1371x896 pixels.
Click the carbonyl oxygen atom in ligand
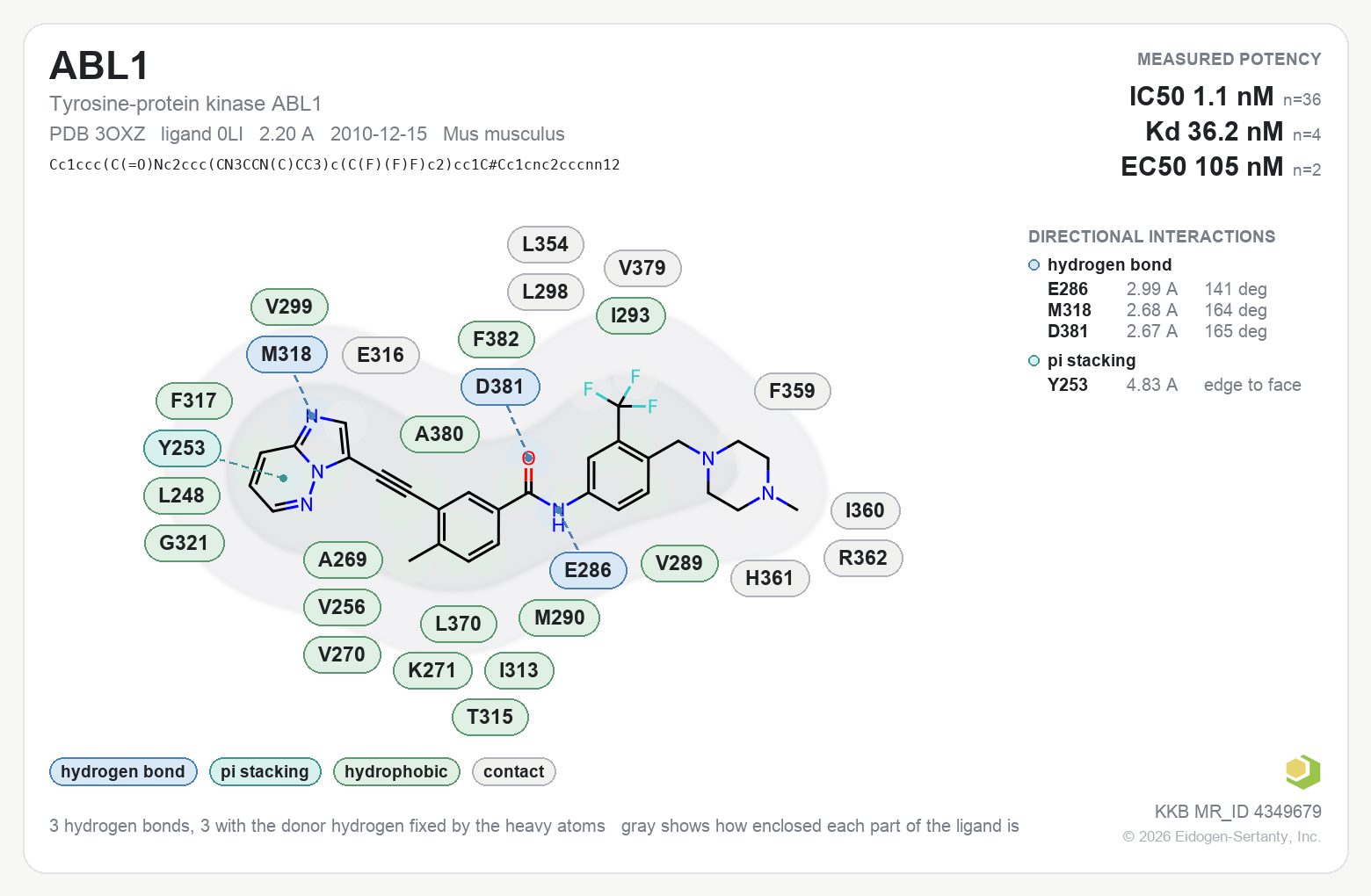tap(528, 458)
